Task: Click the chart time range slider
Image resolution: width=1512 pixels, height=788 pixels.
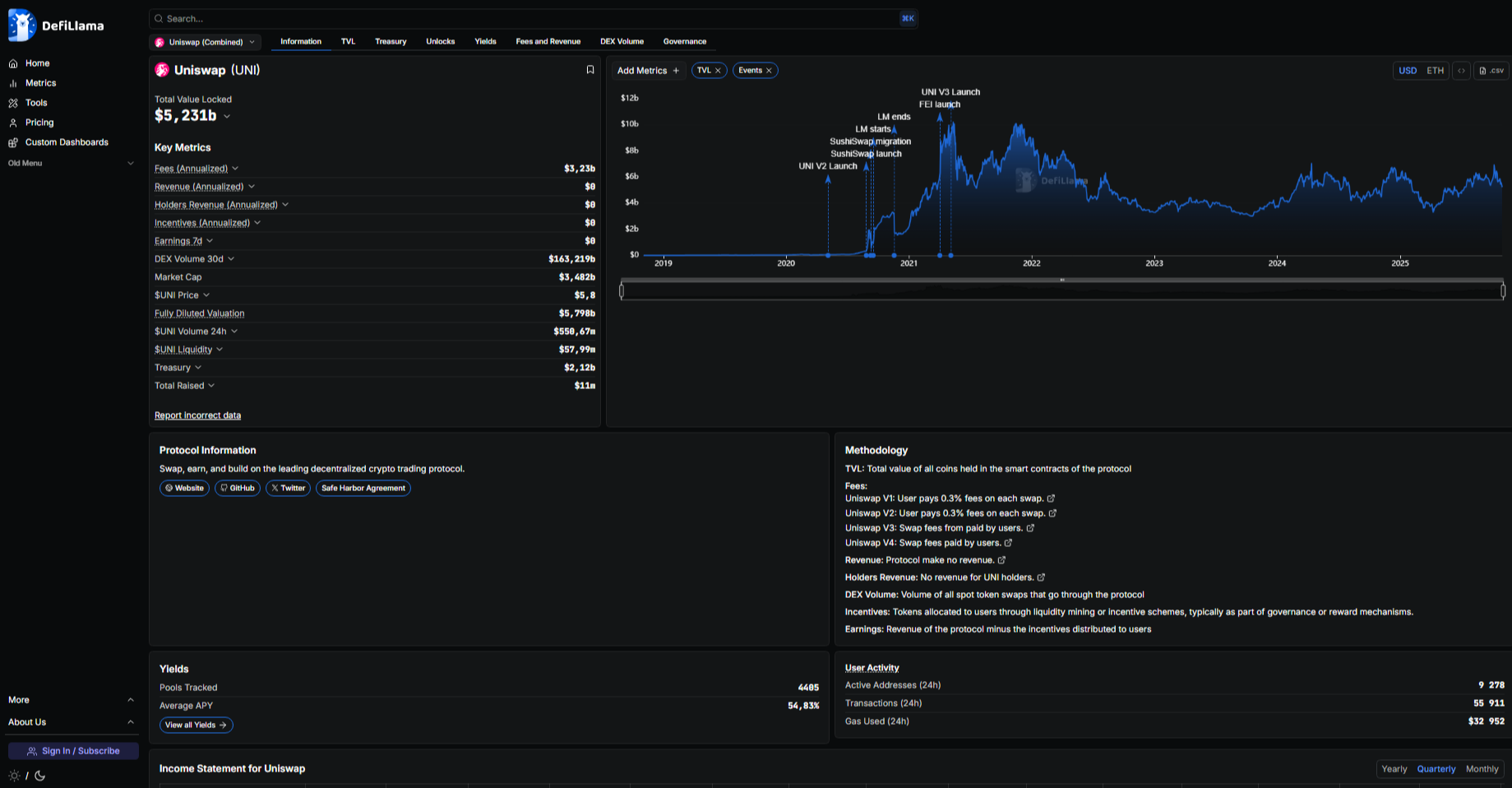Action: point(1061,290)
